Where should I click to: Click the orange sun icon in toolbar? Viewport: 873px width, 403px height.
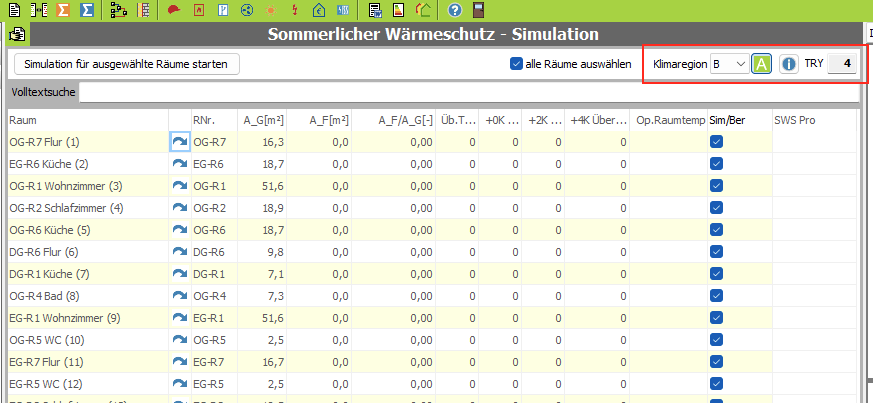272,11
